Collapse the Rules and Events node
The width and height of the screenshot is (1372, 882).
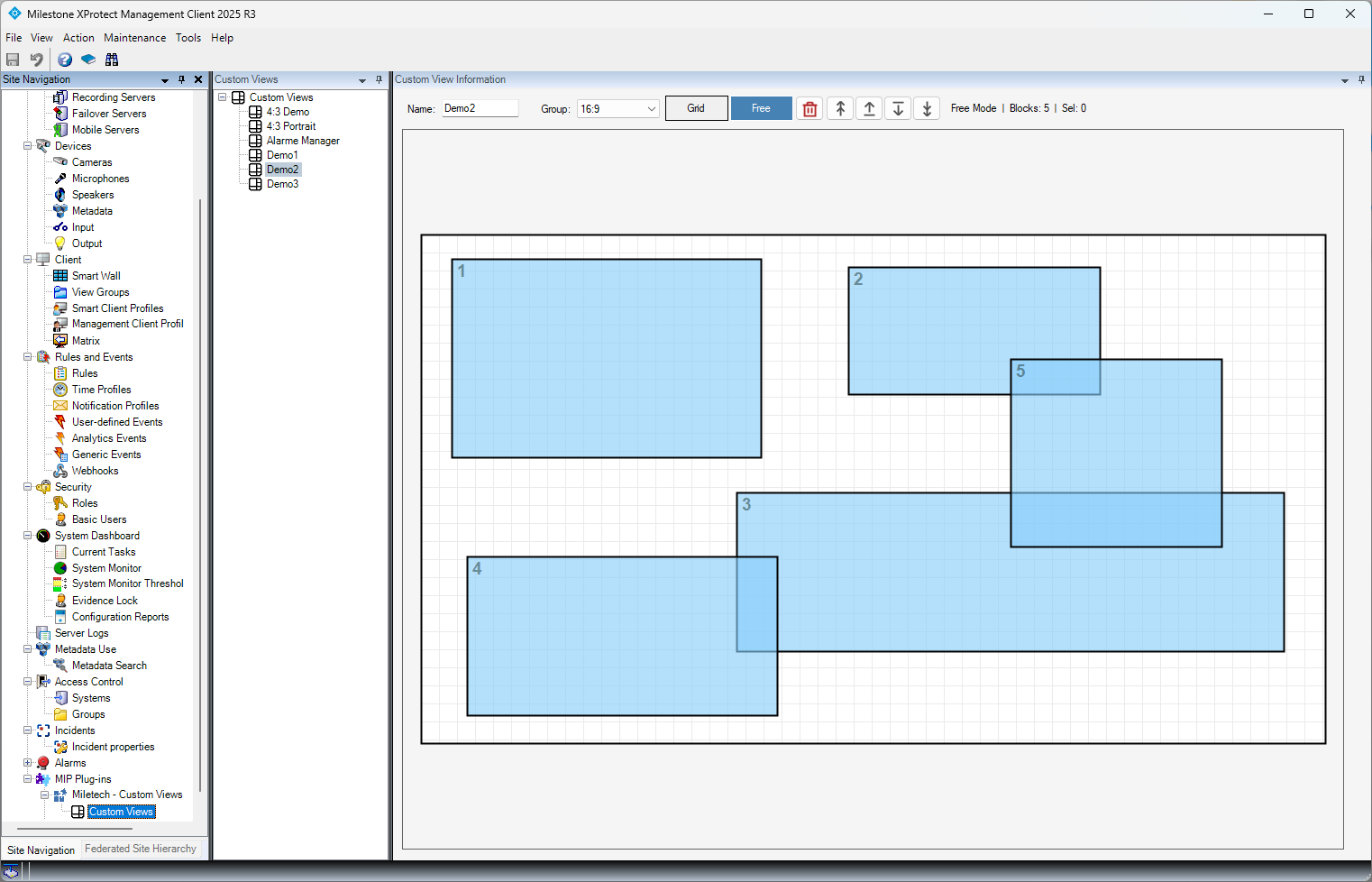coord(27,357)
